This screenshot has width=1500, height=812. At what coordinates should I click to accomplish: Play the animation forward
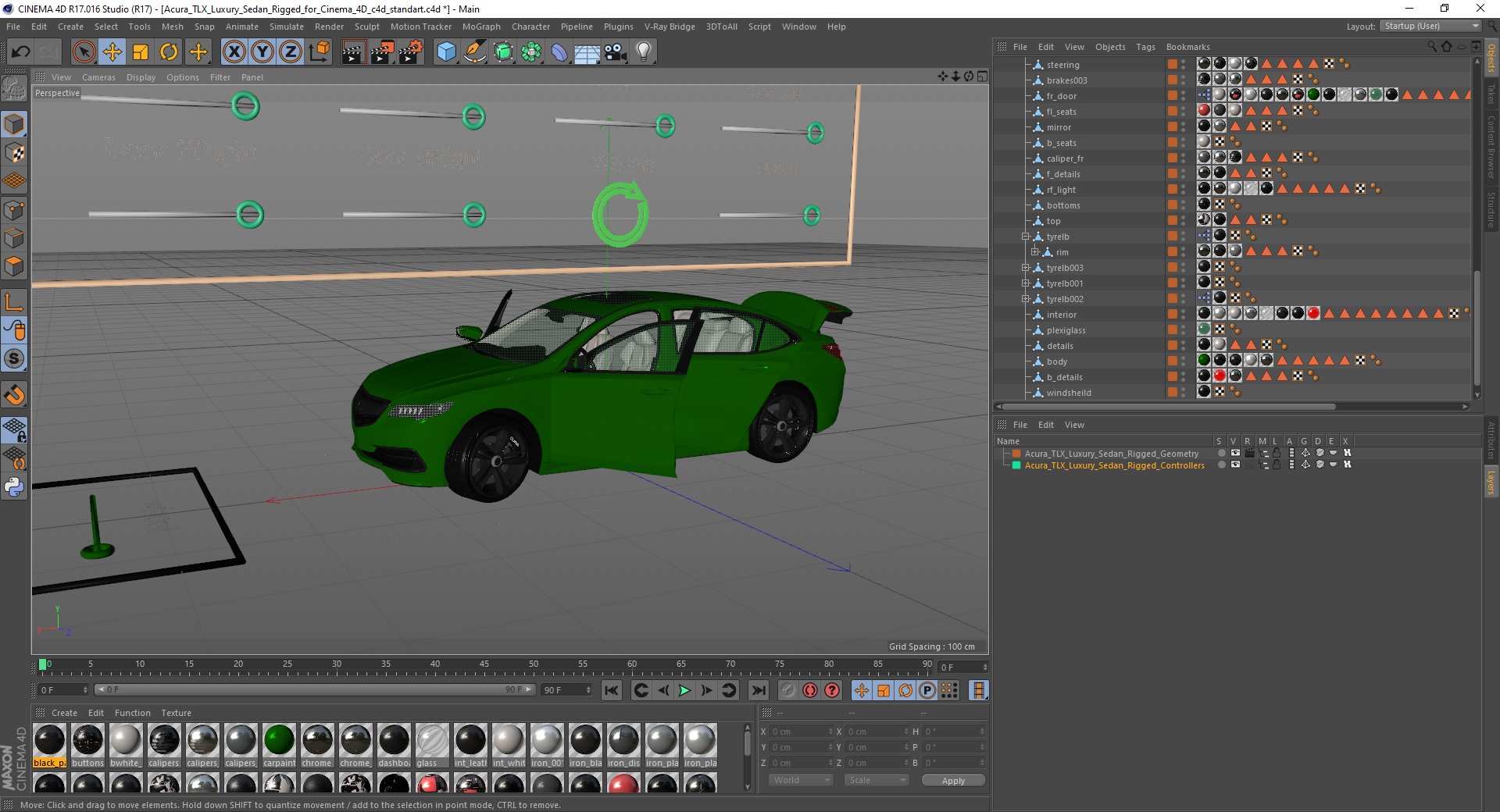tap(684, 690)
